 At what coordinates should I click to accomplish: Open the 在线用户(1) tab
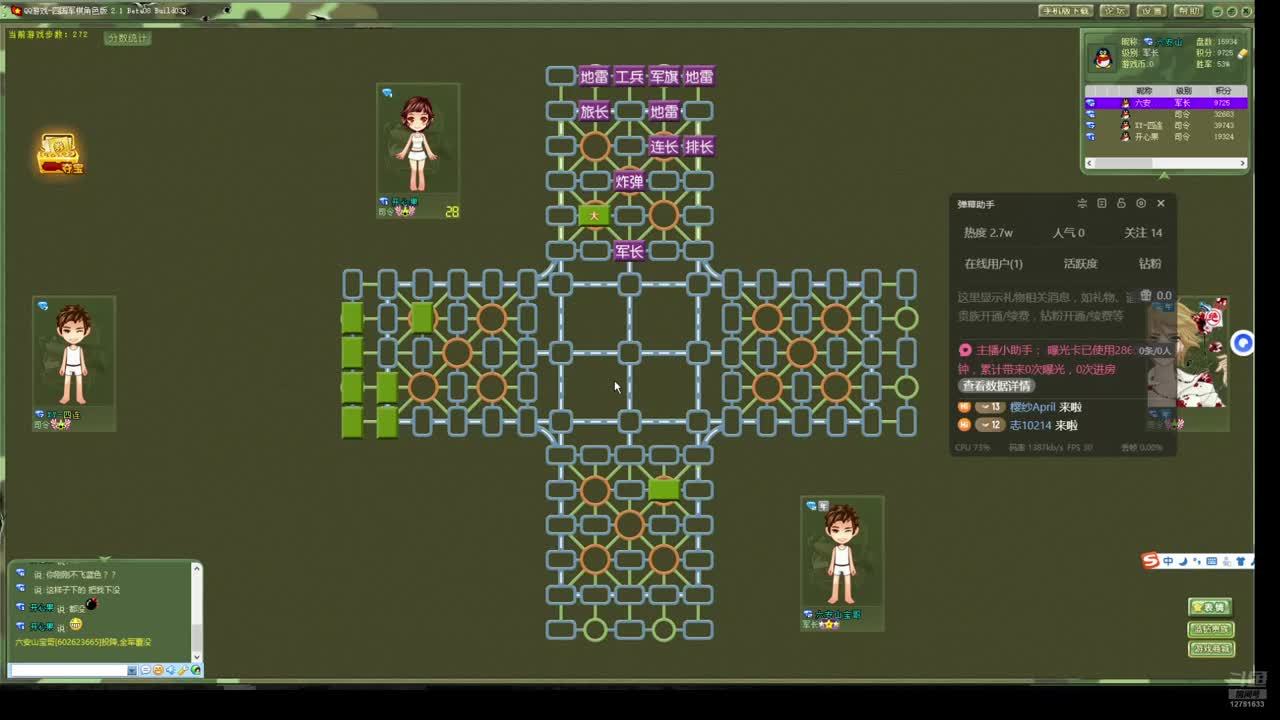993,264
